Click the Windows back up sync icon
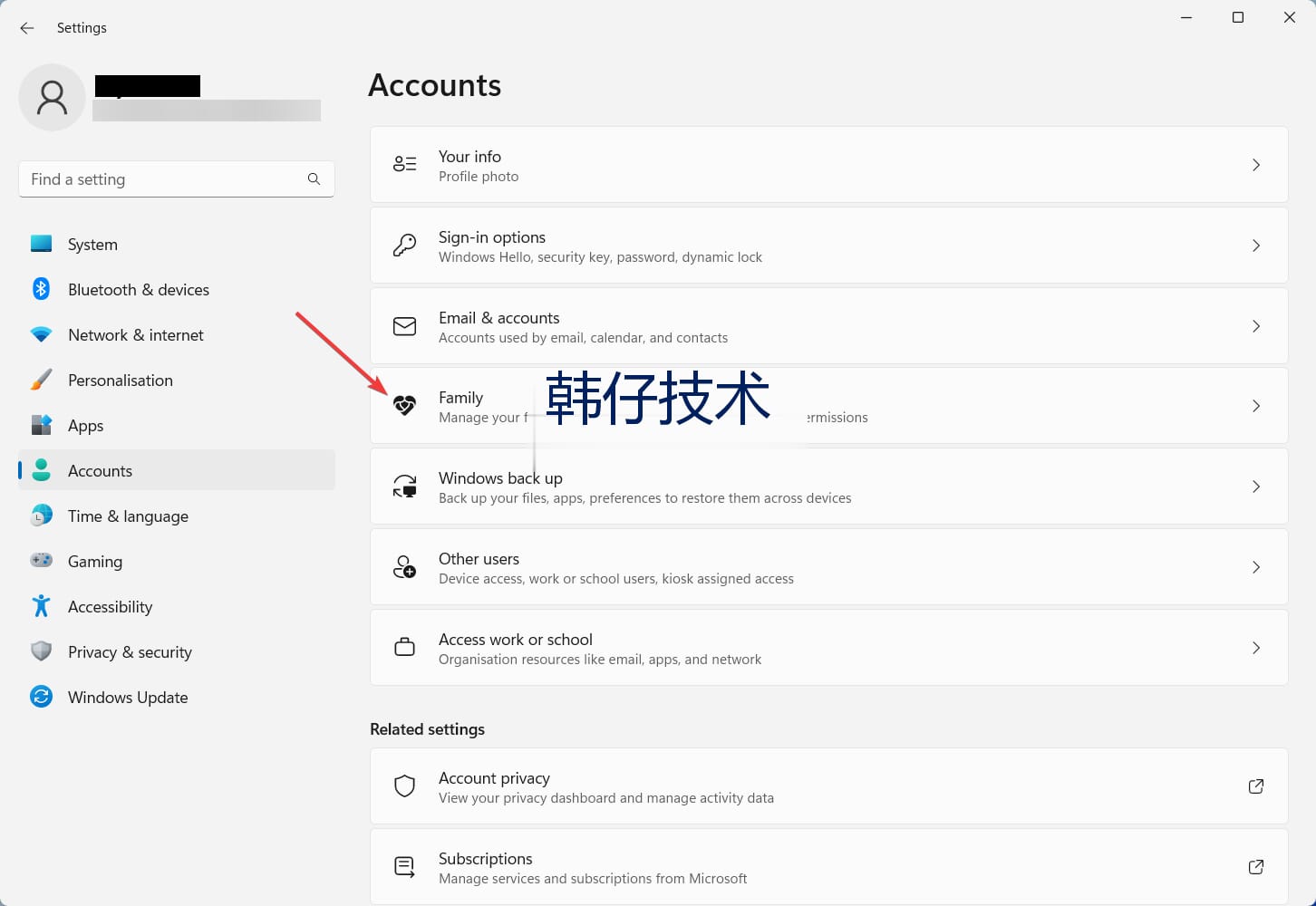The height and width of the screenshot is (906, 1316). [404, 487]
